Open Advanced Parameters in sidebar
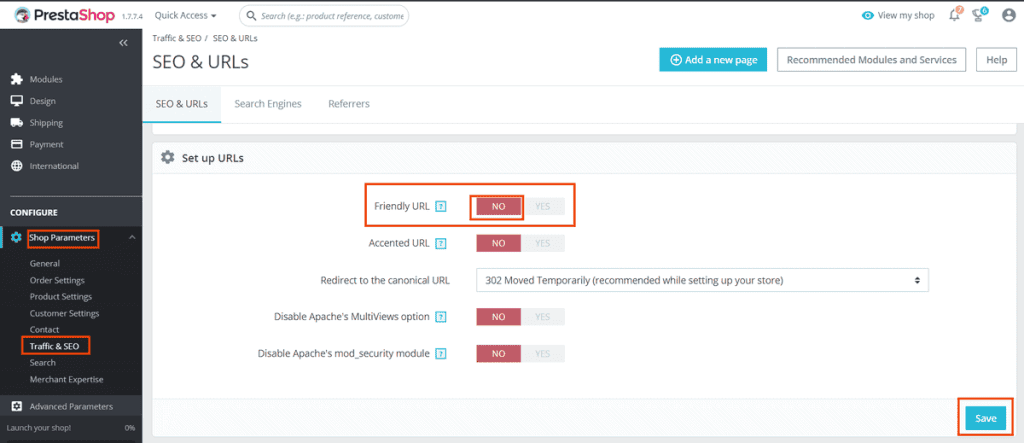Viewport: 1024px width, 443px height. coord(71,406)
